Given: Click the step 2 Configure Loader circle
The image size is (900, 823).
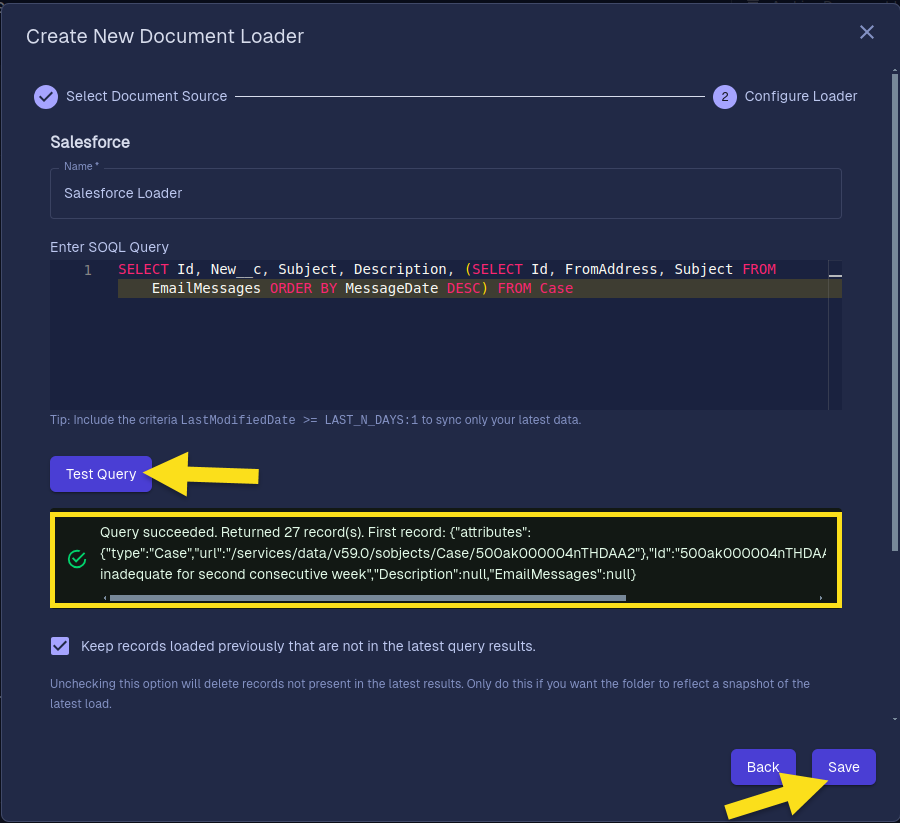Looking at the screenshot, I should (725, 96).
